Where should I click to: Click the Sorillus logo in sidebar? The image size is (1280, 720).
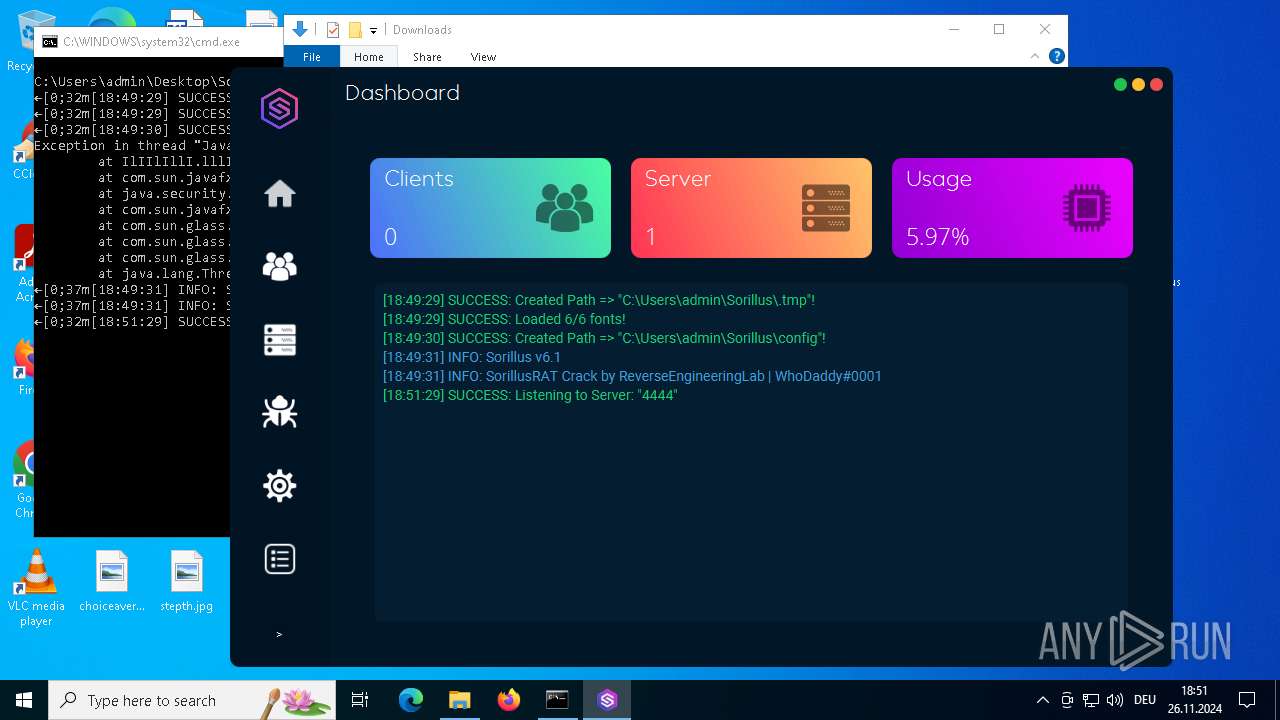tap(279, 108)
